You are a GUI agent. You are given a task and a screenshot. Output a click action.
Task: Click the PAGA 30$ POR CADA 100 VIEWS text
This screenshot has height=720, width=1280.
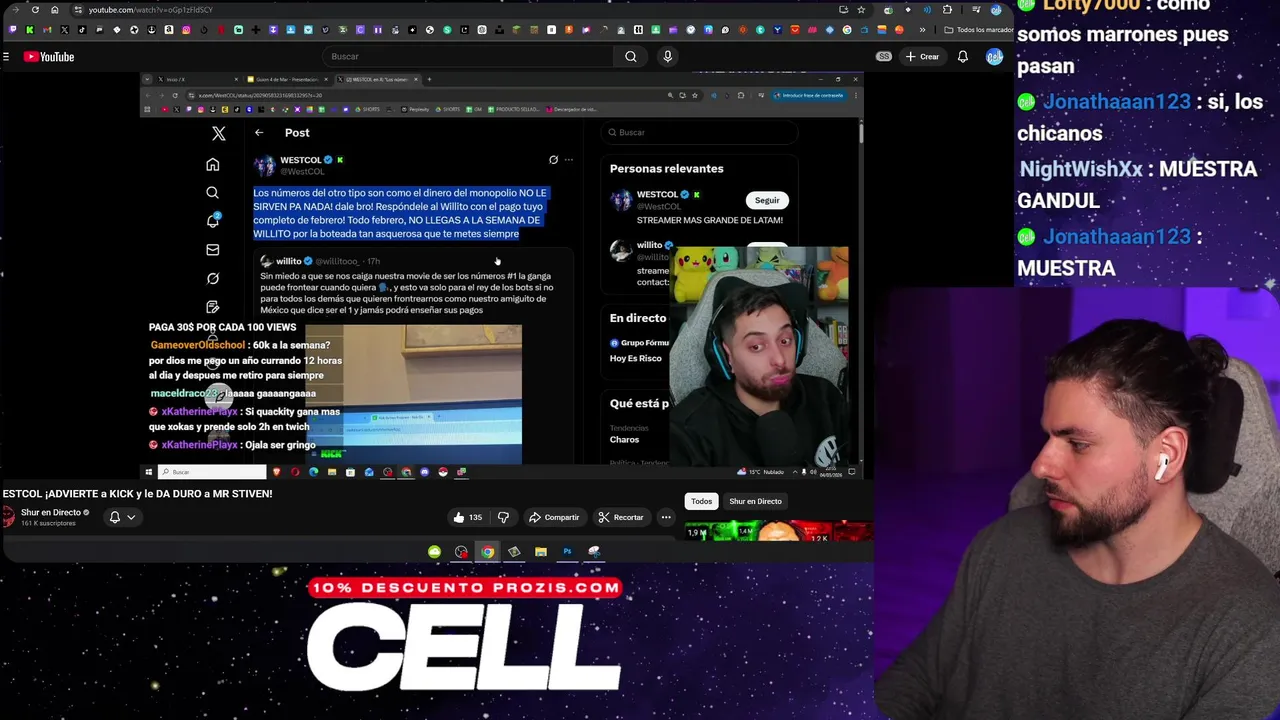222,327
